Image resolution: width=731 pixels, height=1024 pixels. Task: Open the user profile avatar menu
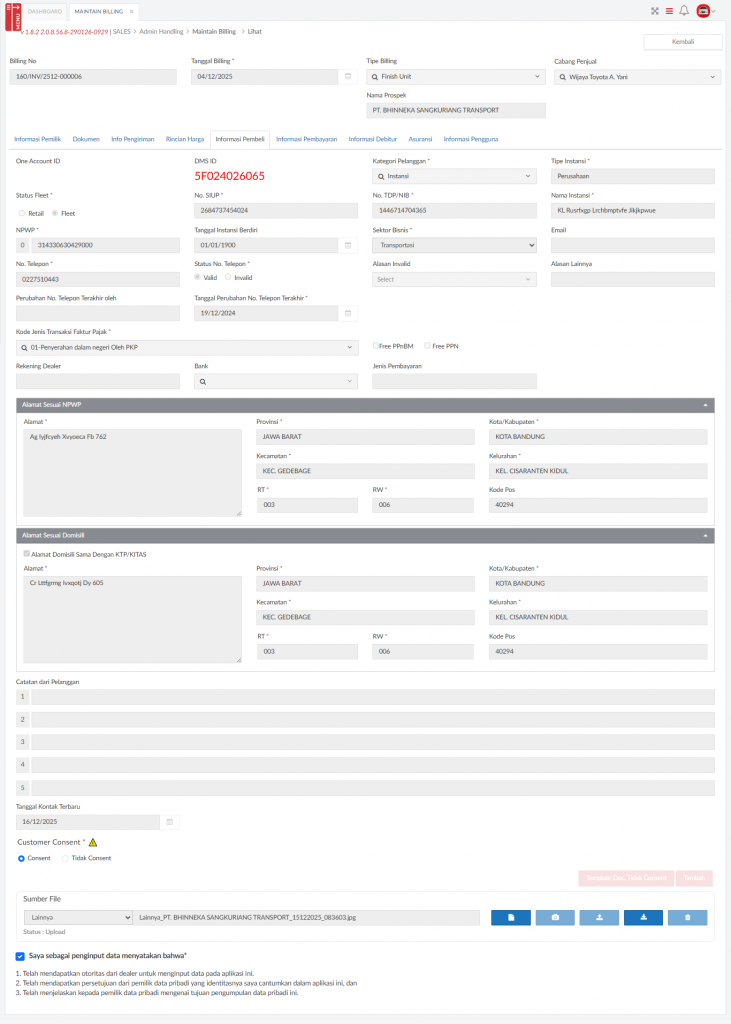tap(704, 11)
